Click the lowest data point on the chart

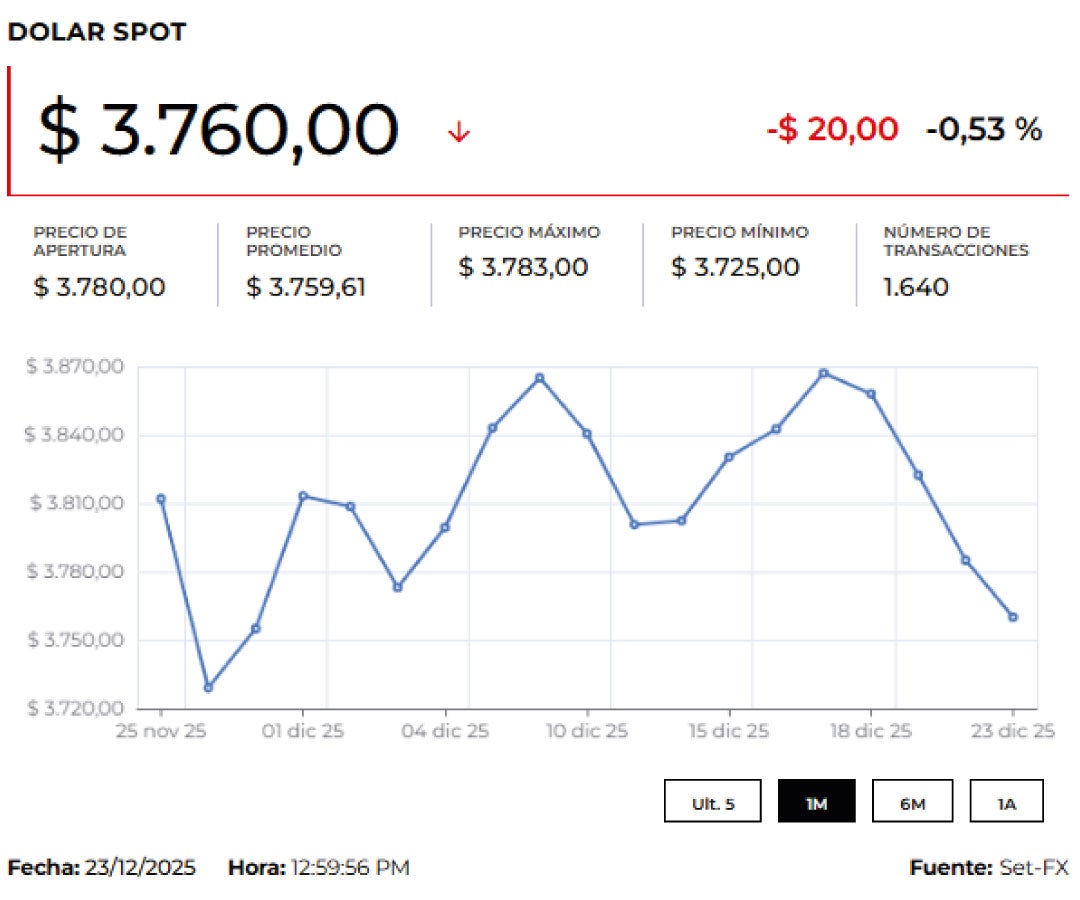(208, 687)
